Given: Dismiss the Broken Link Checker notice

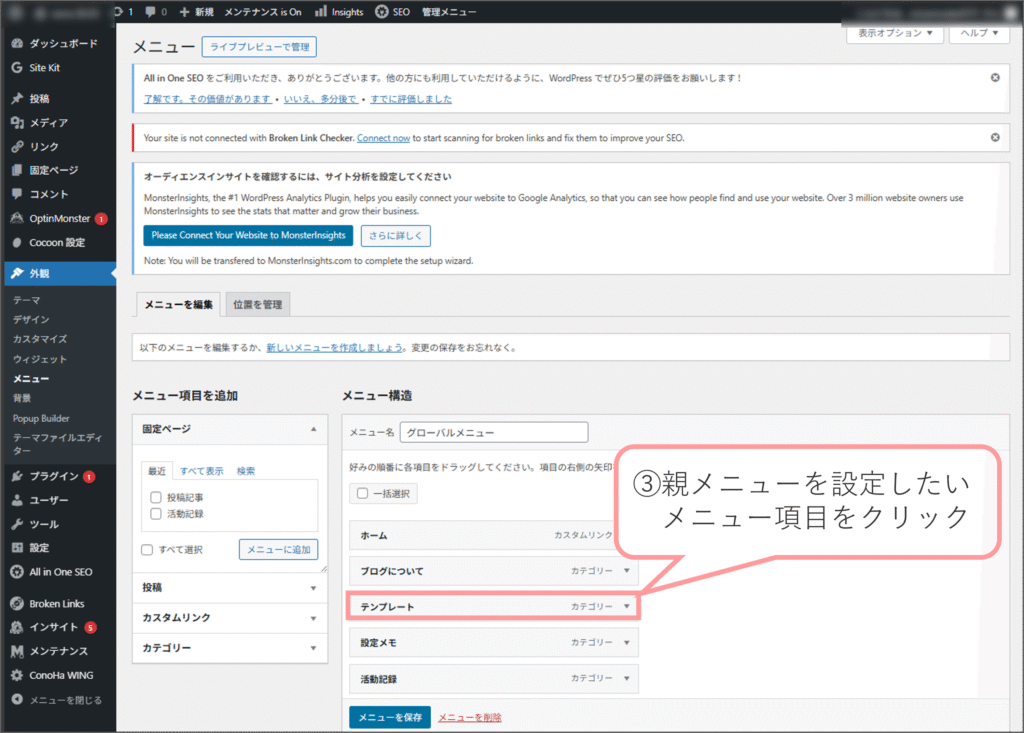Looking at the screenshot, I should pyautogui.click(x=994, y=137).
